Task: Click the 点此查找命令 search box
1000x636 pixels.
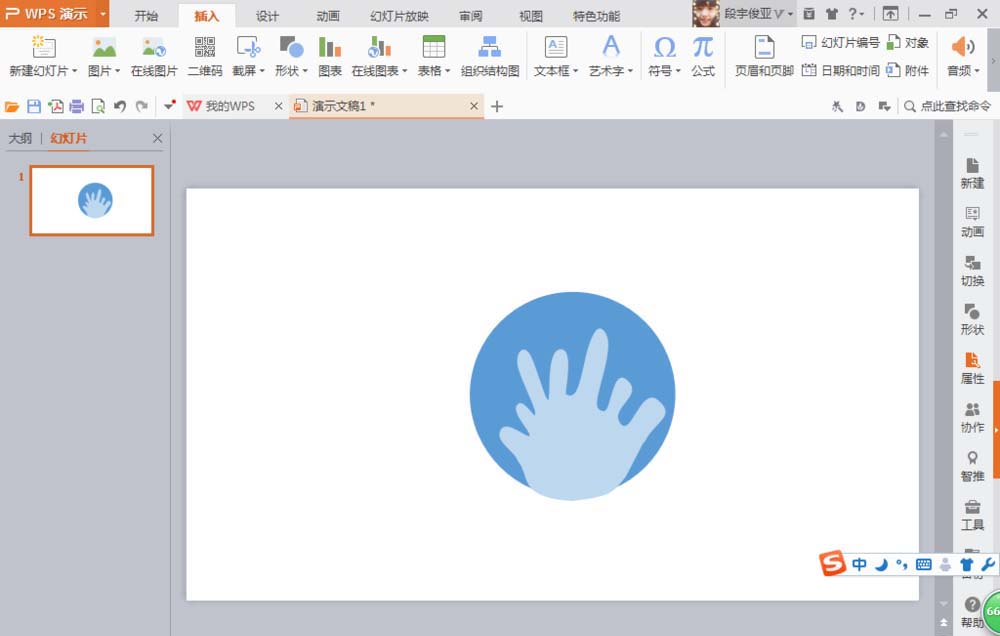Action: (x=948, y=107)
